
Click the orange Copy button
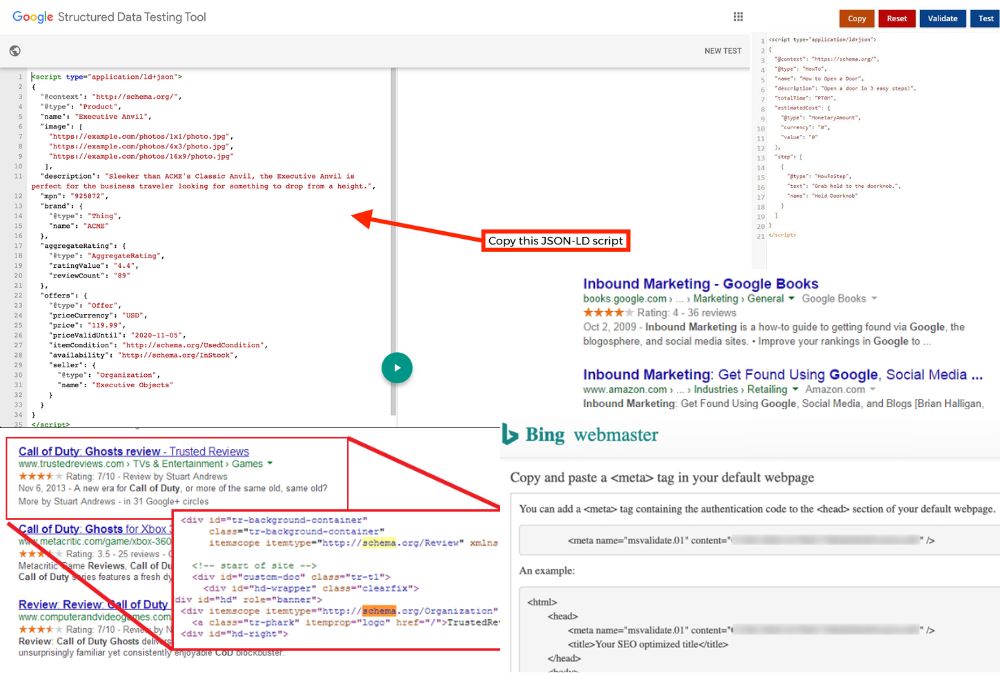pyautogui.click(x=857, y=18)
